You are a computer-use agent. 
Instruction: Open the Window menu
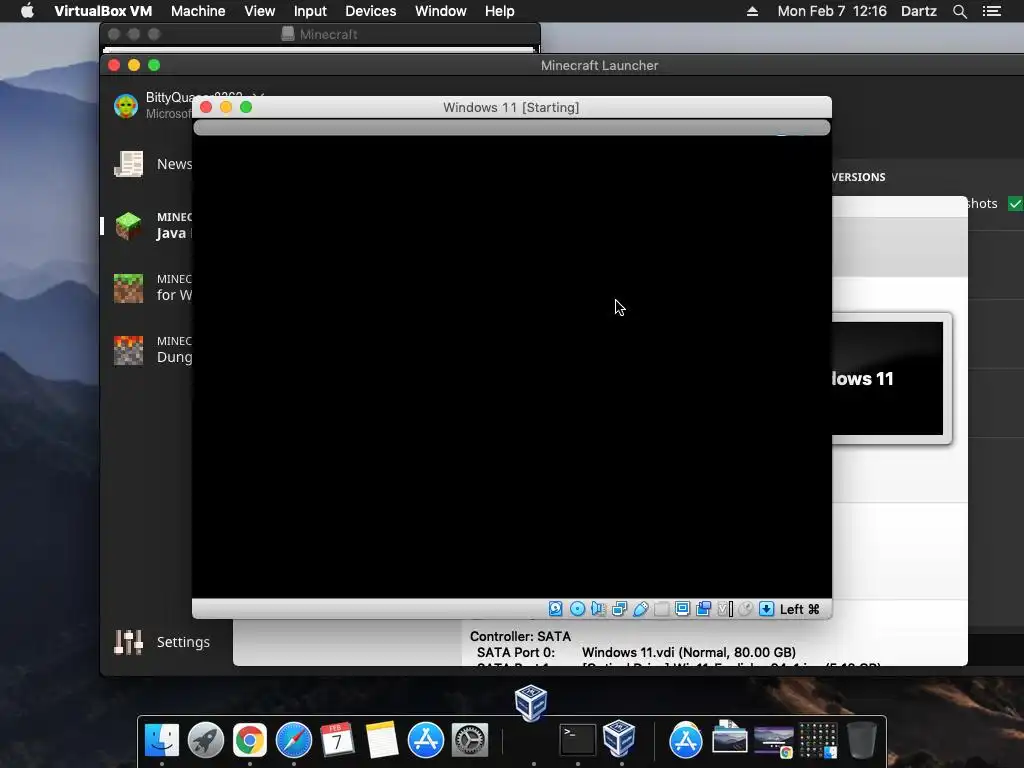(x=441, y=11)
